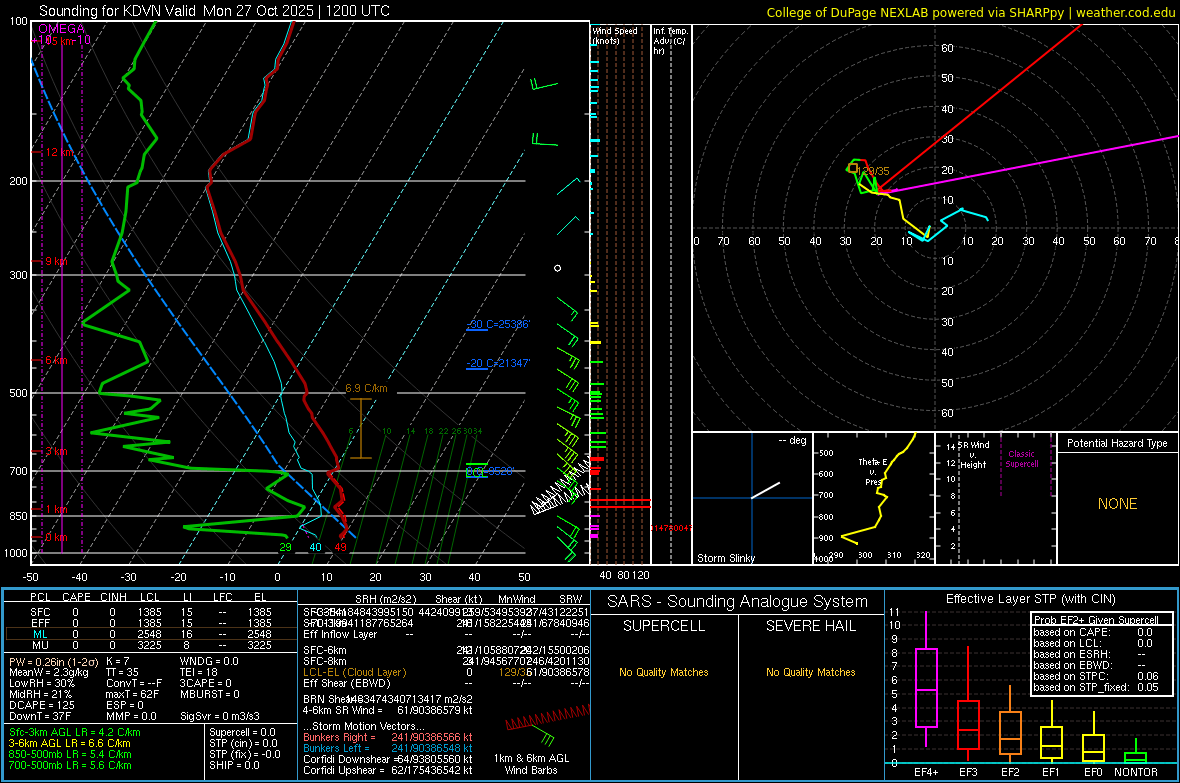Select the '12 km' height marker
Screen dimensions: 1180x783
[59, 152]
